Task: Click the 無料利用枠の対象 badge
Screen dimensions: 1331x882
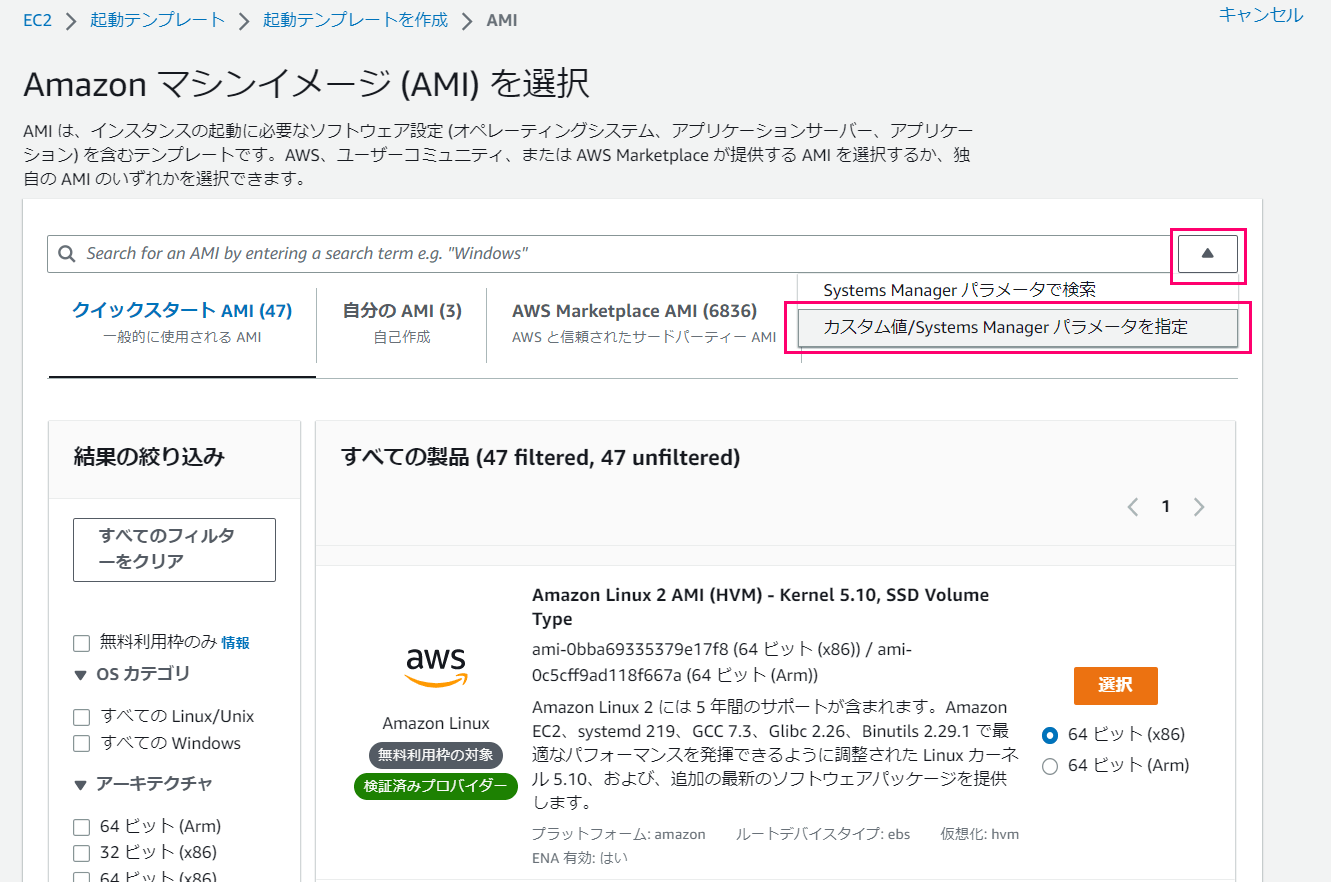Action: [435, 755]
